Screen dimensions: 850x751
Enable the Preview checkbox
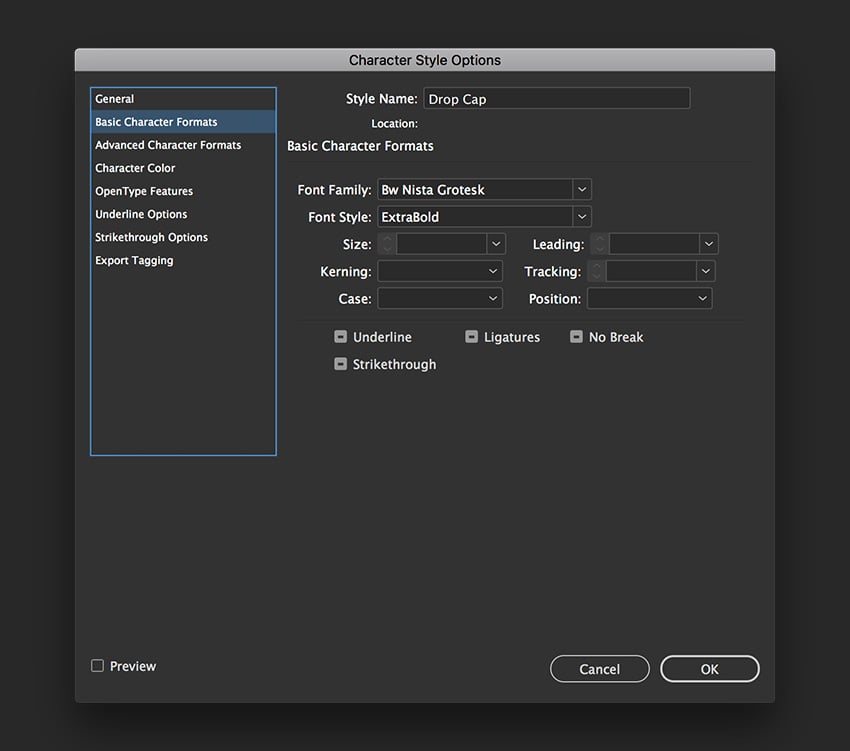pos(97,665)
